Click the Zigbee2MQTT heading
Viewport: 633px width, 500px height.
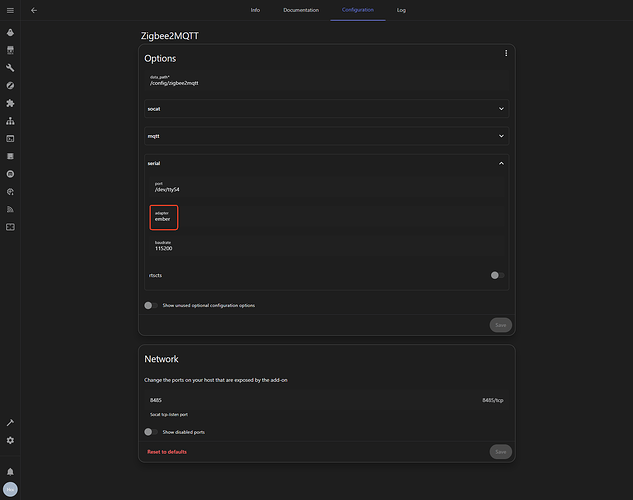coord(170,36)
